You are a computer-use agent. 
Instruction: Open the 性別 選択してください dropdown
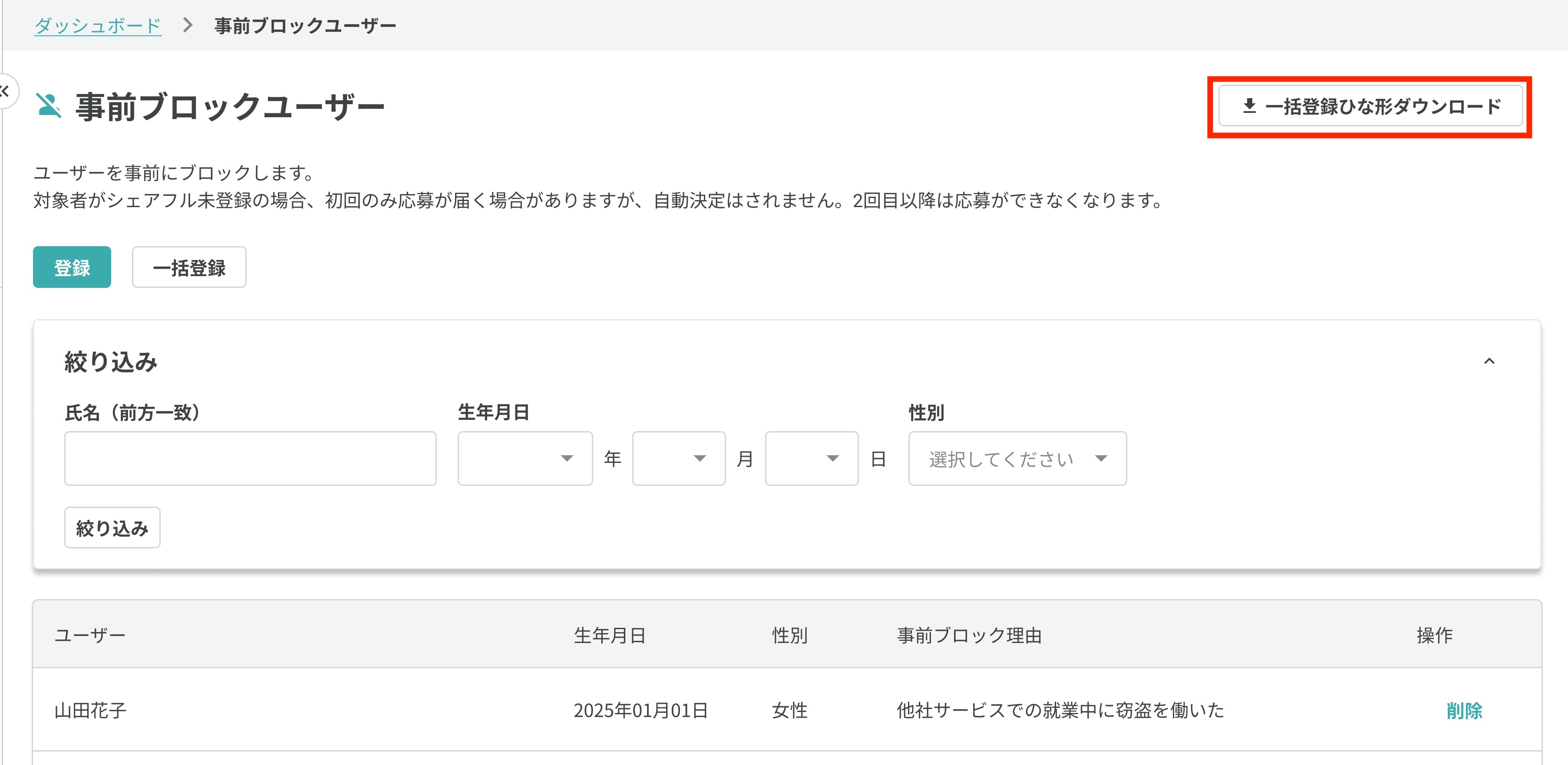click(x=1017, y=458)
